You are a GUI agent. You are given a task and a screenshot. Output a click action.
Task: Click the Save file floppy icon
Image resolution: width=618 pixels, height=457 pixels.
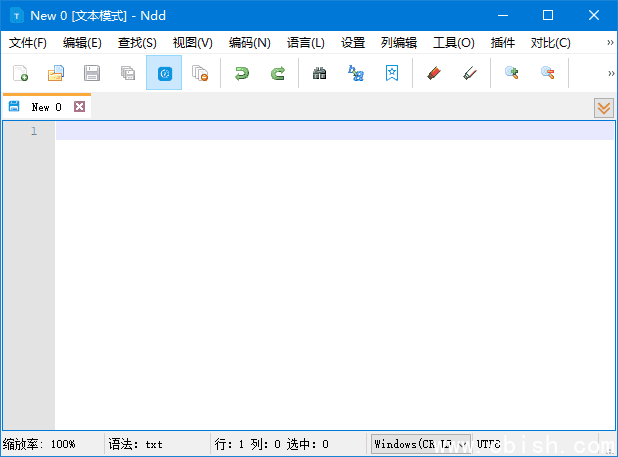pos(92,73)
